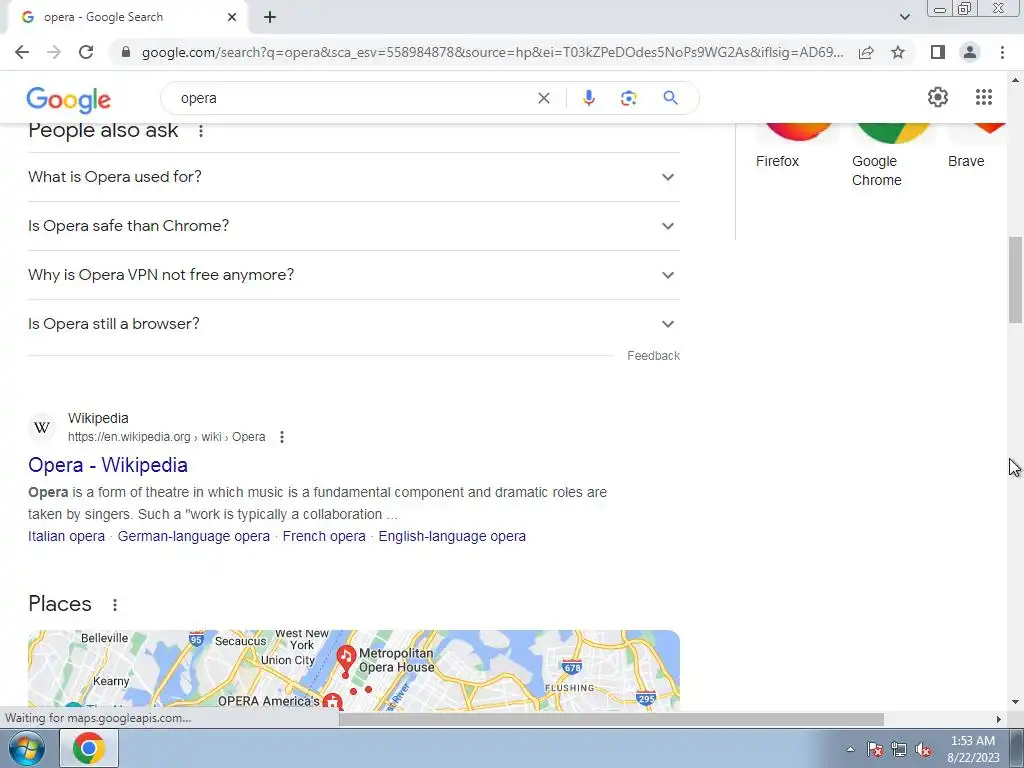Submit search with magnifier icon
The image size is (1024, 768).
pos(670,98)
